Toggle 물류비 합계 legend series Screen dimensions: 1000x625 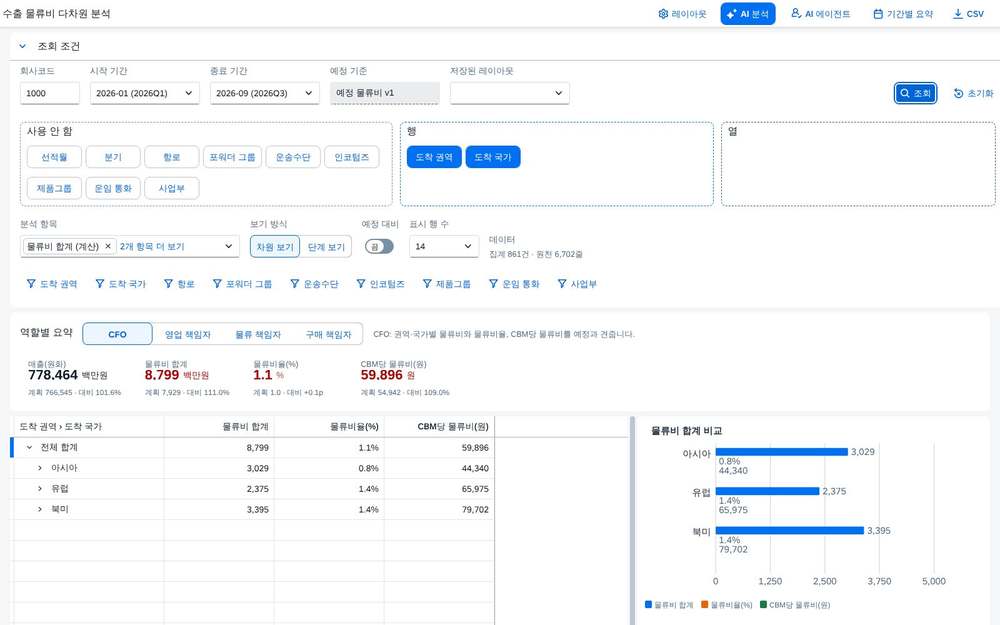669,605
